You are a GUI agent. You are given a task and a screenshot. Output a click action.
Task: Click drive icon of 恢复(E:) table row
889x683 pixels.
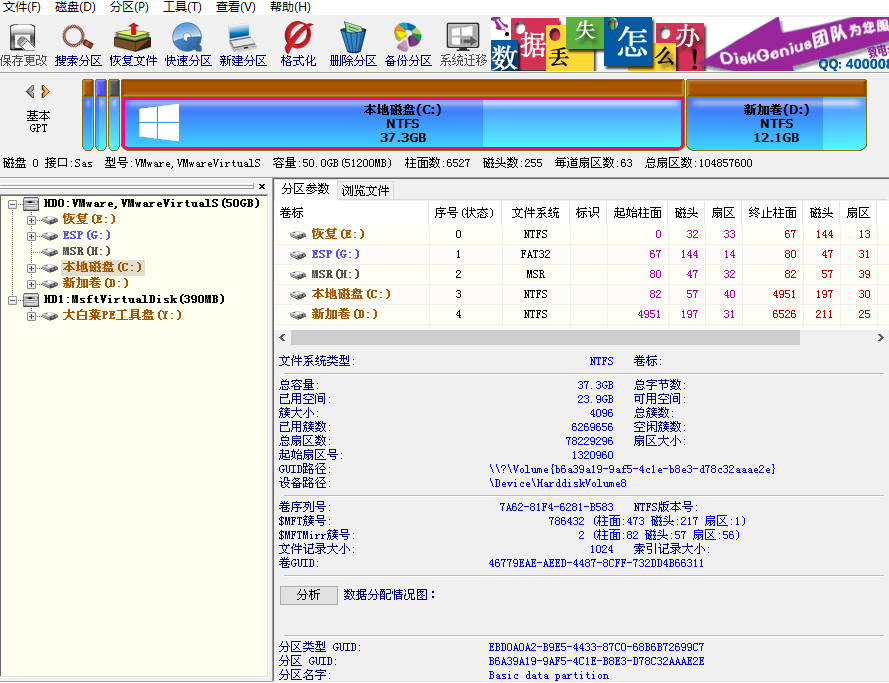coord(298,234)
